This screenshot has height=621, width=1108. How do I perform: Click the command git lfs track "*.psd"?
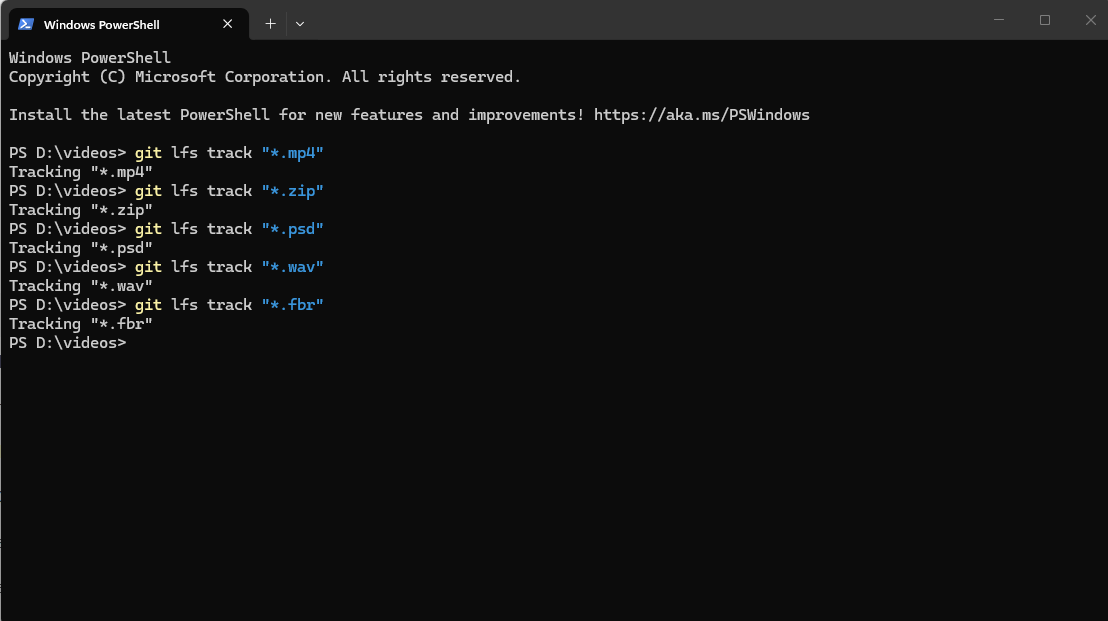click(x=229, y=230)
